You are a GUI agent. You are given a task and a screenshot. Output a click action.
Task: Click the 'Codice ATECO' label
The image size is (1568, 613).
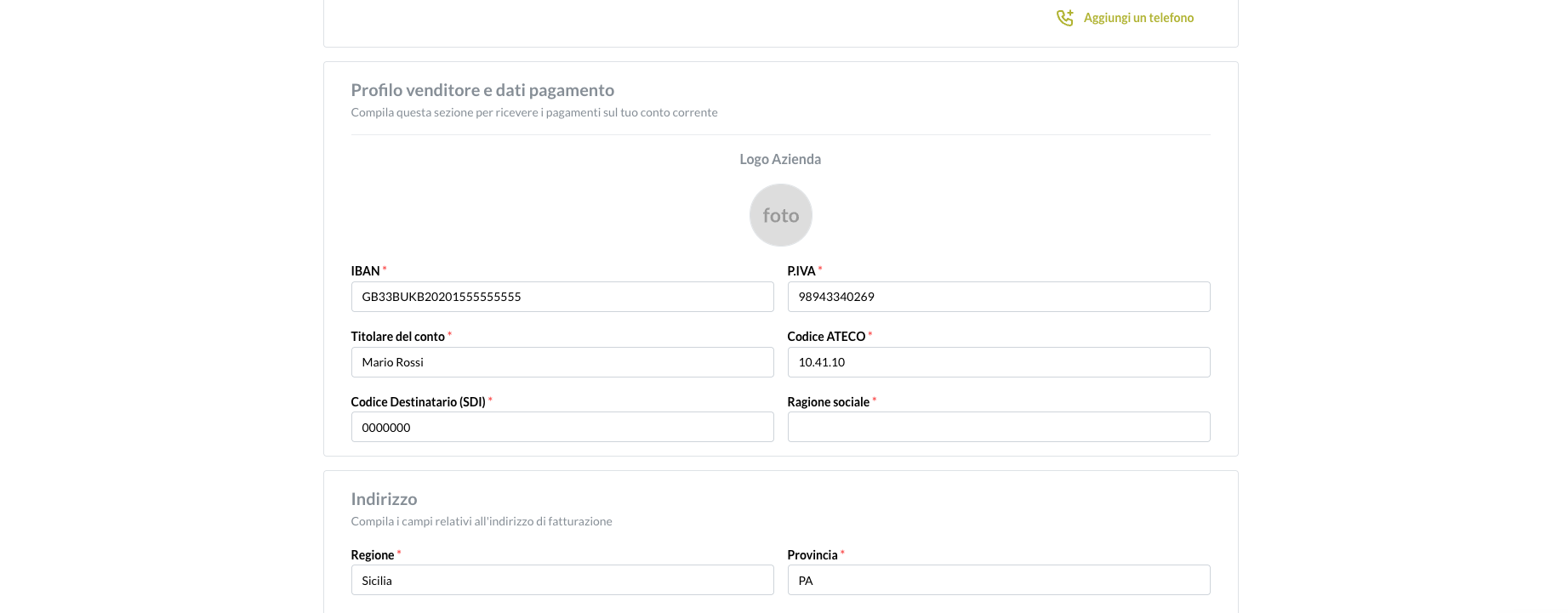tap(825, 337)
